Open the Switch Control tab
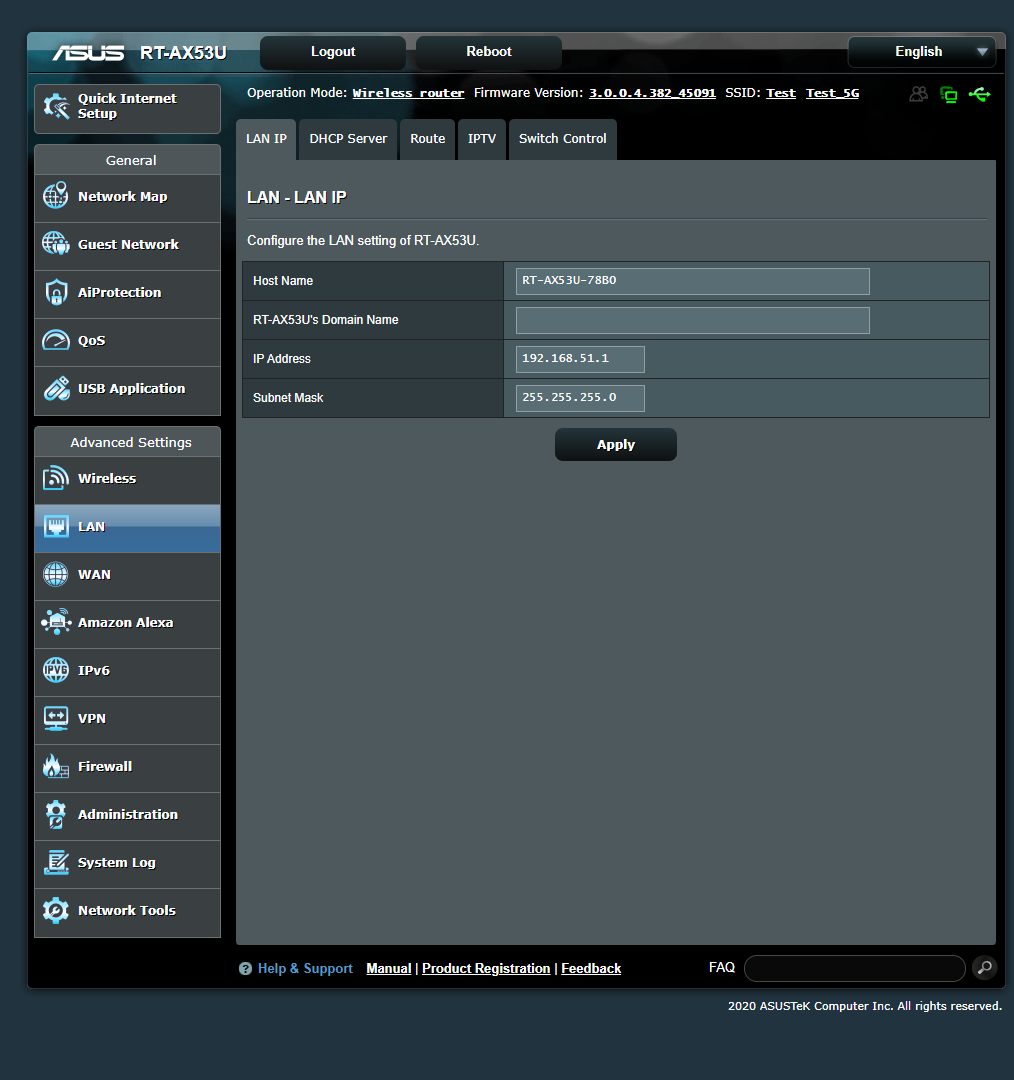The width and height of the screenshot is (1014, 1080). (x=562, y=139)
